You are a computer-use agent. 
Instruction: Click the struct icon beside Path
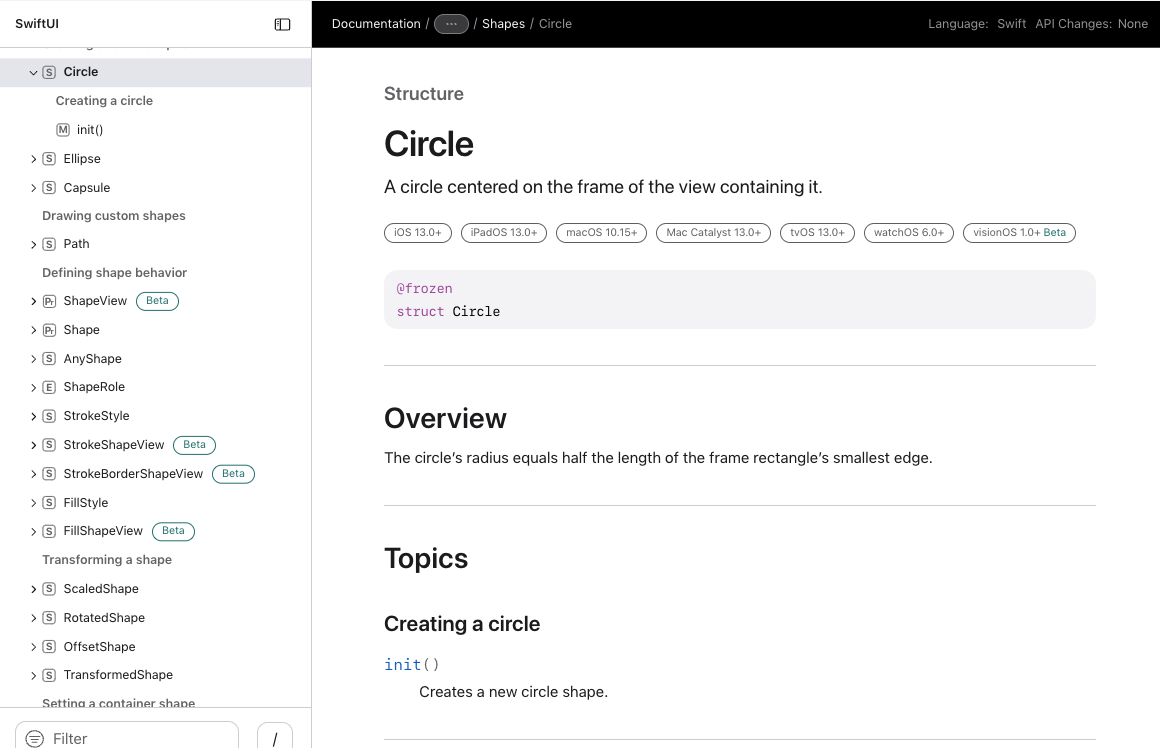coord(49,244)
